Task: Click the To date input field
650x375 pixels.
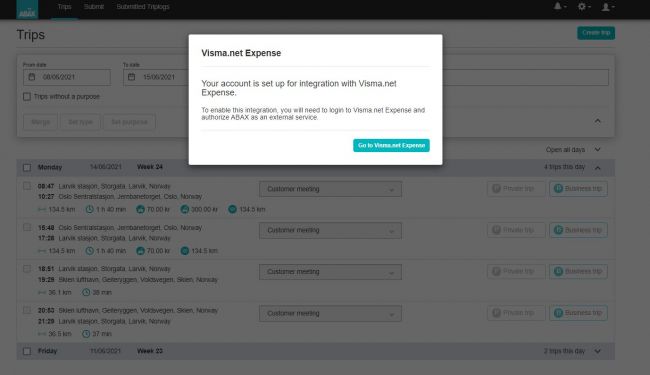Action: [x=156, y=77]
